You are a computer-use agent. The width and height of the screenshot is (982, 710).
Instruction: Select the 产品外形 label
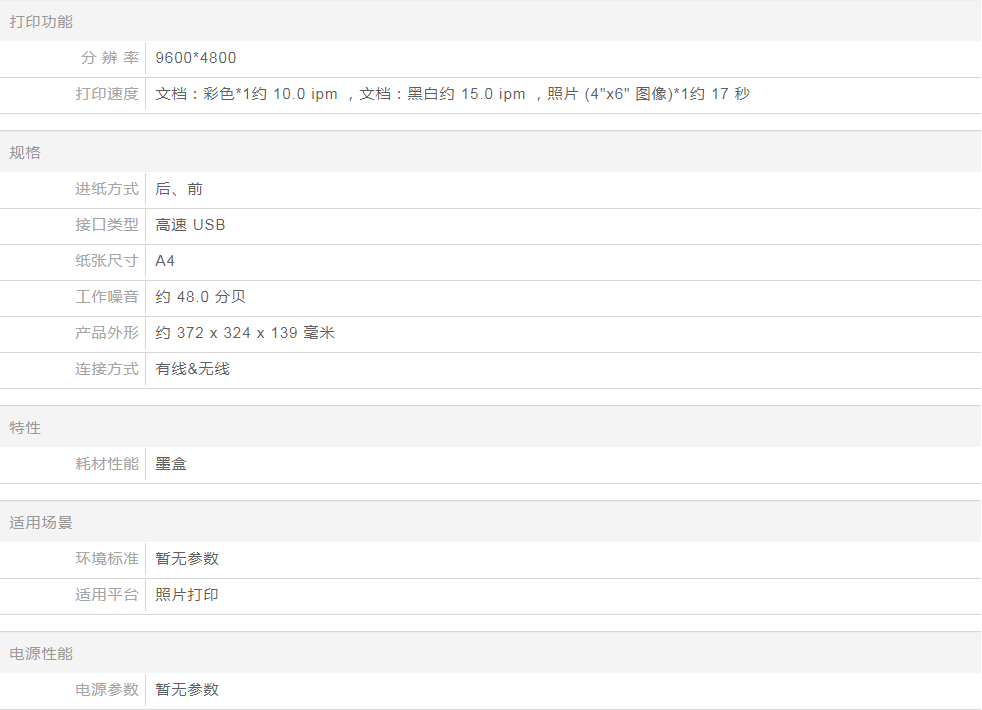pyautogui.click(x=107, y=333)
